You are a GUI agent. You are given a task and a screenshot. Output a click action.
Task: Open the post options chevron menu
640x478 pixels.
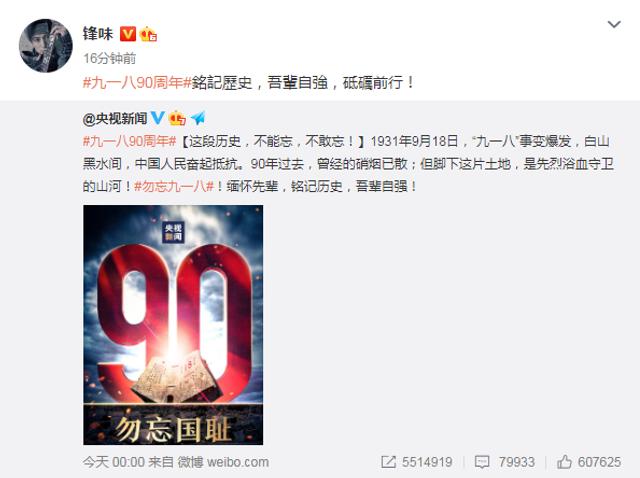click(614, 24)
